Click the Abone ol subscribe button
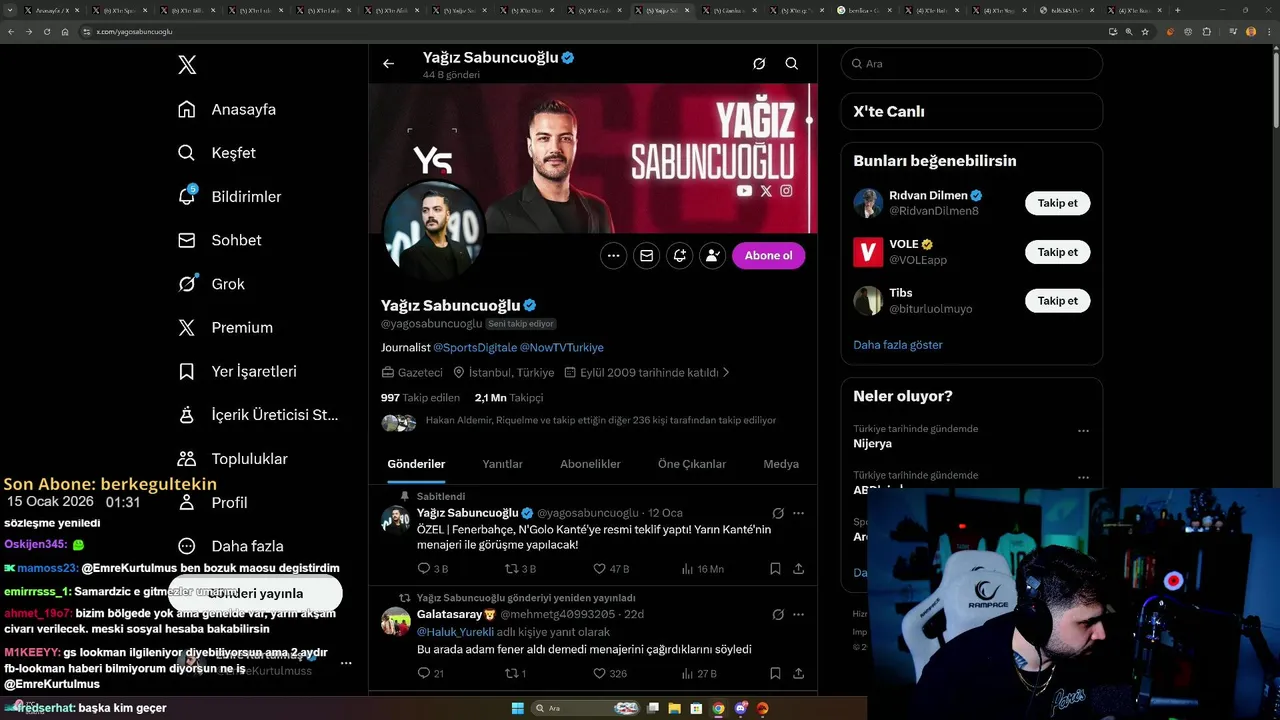Viewport: 1280px width, 720px height. 768,256
